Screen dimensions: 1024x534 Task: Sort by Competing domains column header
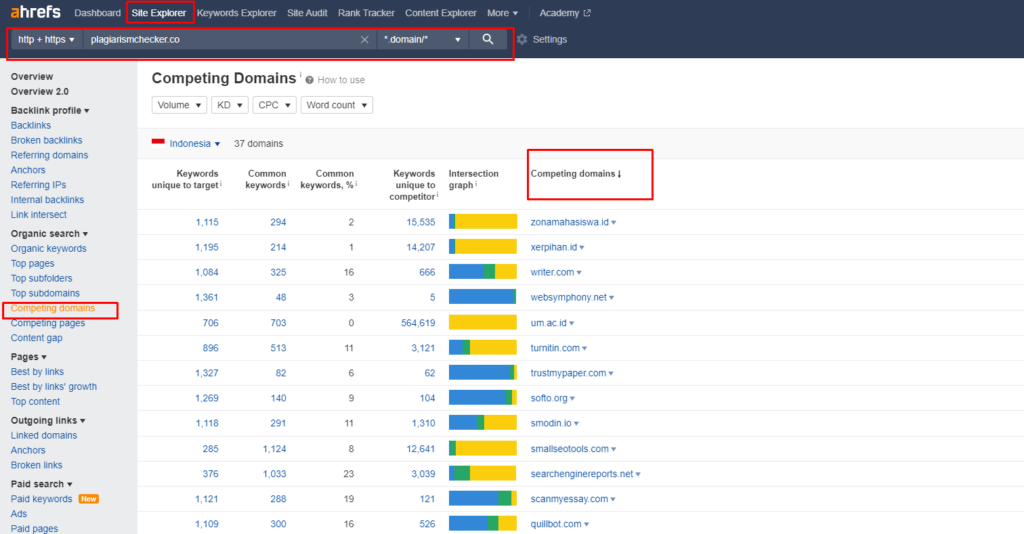[x=575, y=174]
